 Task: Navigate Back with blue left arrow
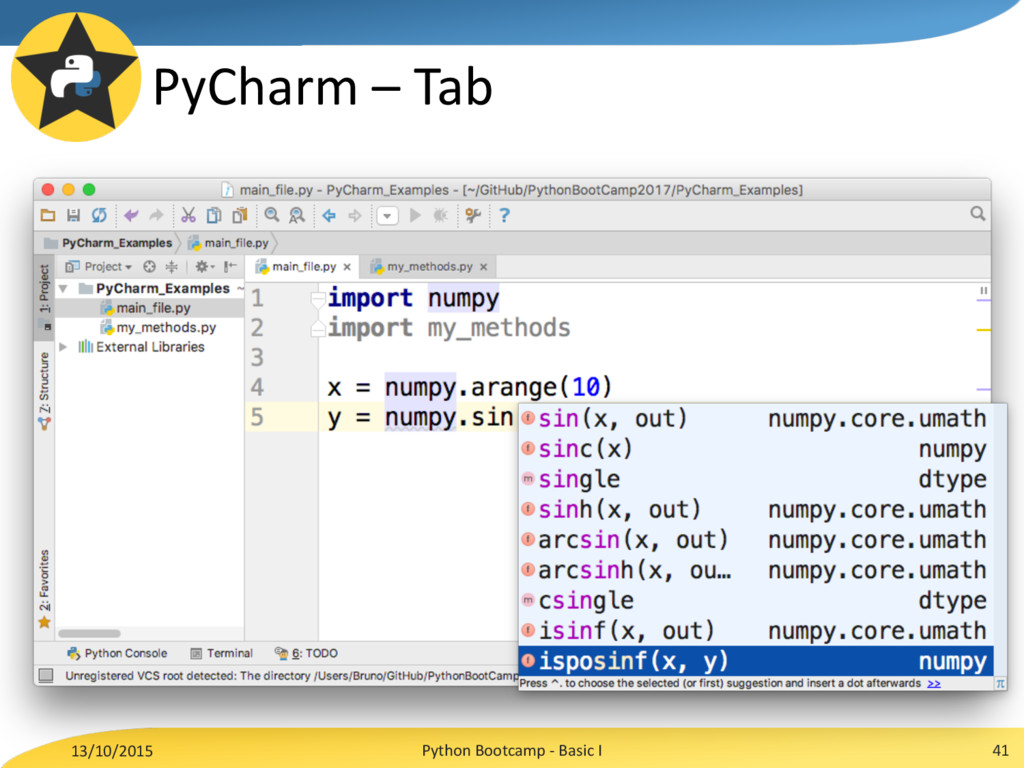click(329, 216)
